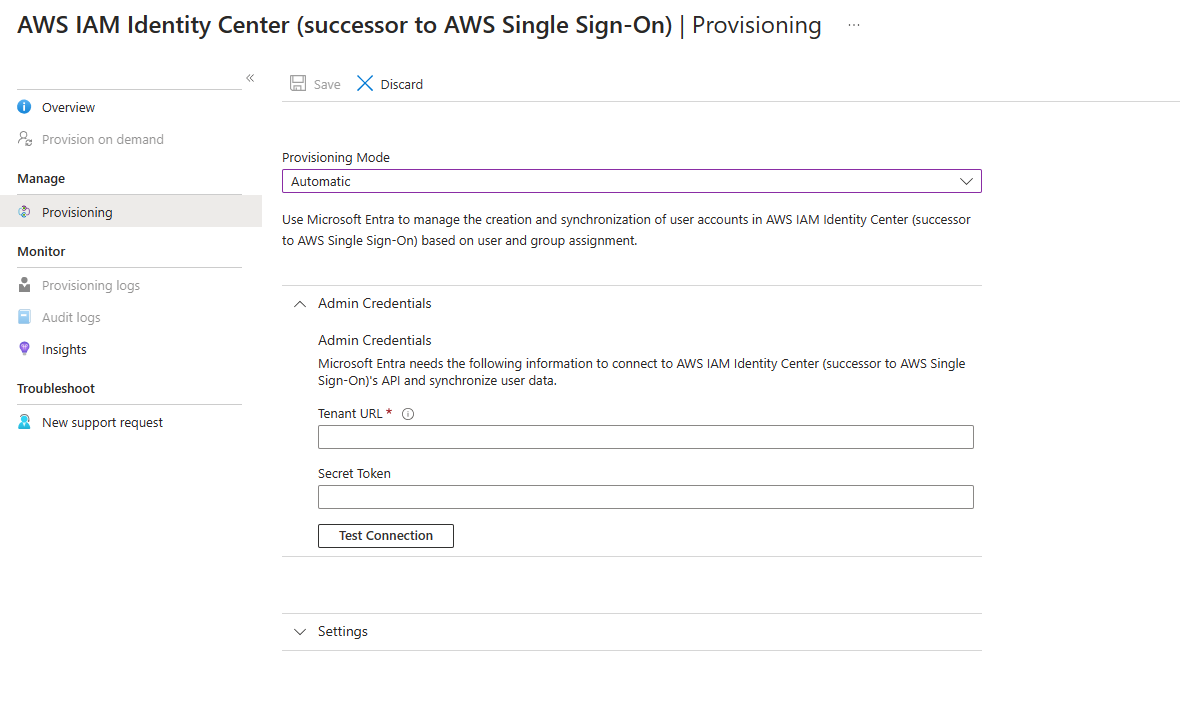Screen dimensions: 1180x701
Task: Click the Provisioning logs icon
Action: tap(24, 285)
